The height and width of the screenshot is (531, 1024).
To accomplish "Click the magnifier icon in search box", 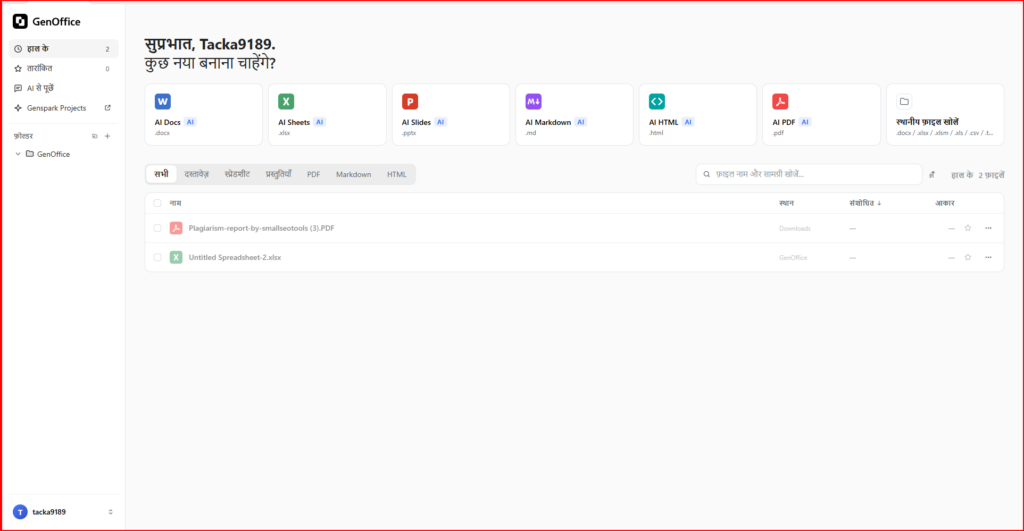I will (707, 174).
